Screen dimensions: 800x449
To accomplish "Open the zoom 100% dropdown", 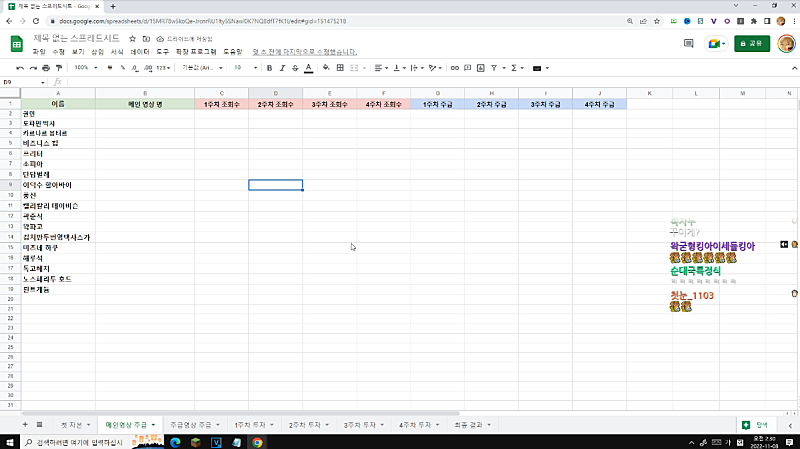I will (x=85, y=68).
